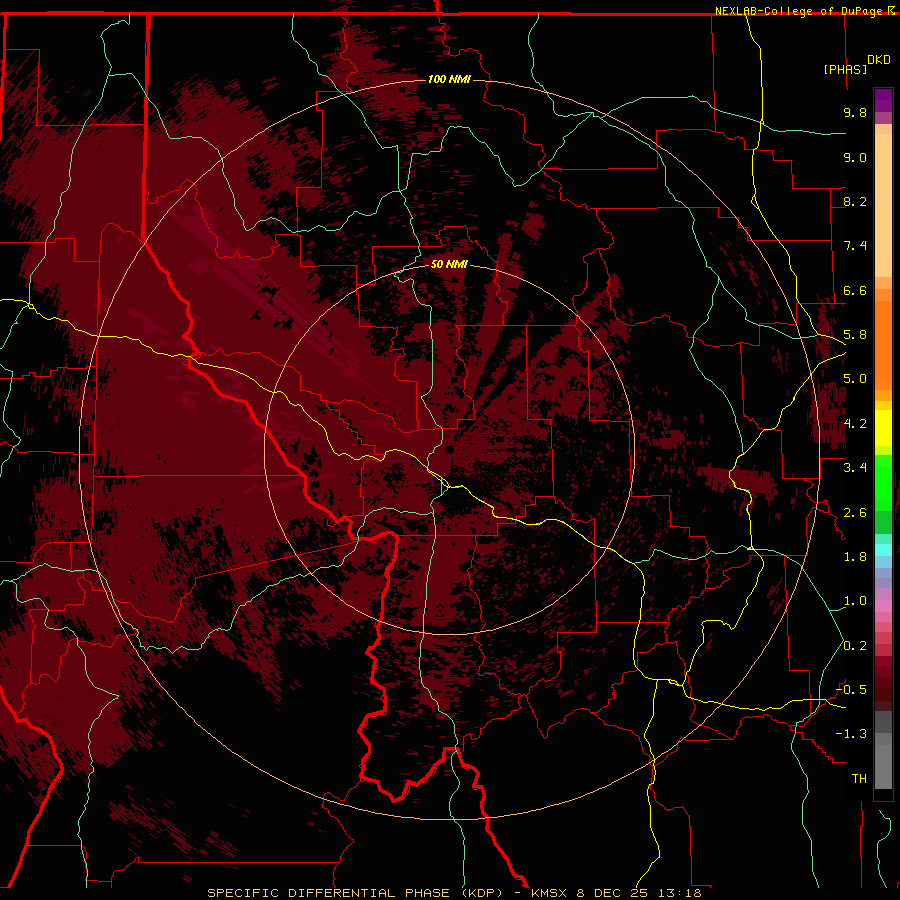Pick the yellow segment of the color bar
Viewport: 900px width, 900px height.
(x=883, y=428)
